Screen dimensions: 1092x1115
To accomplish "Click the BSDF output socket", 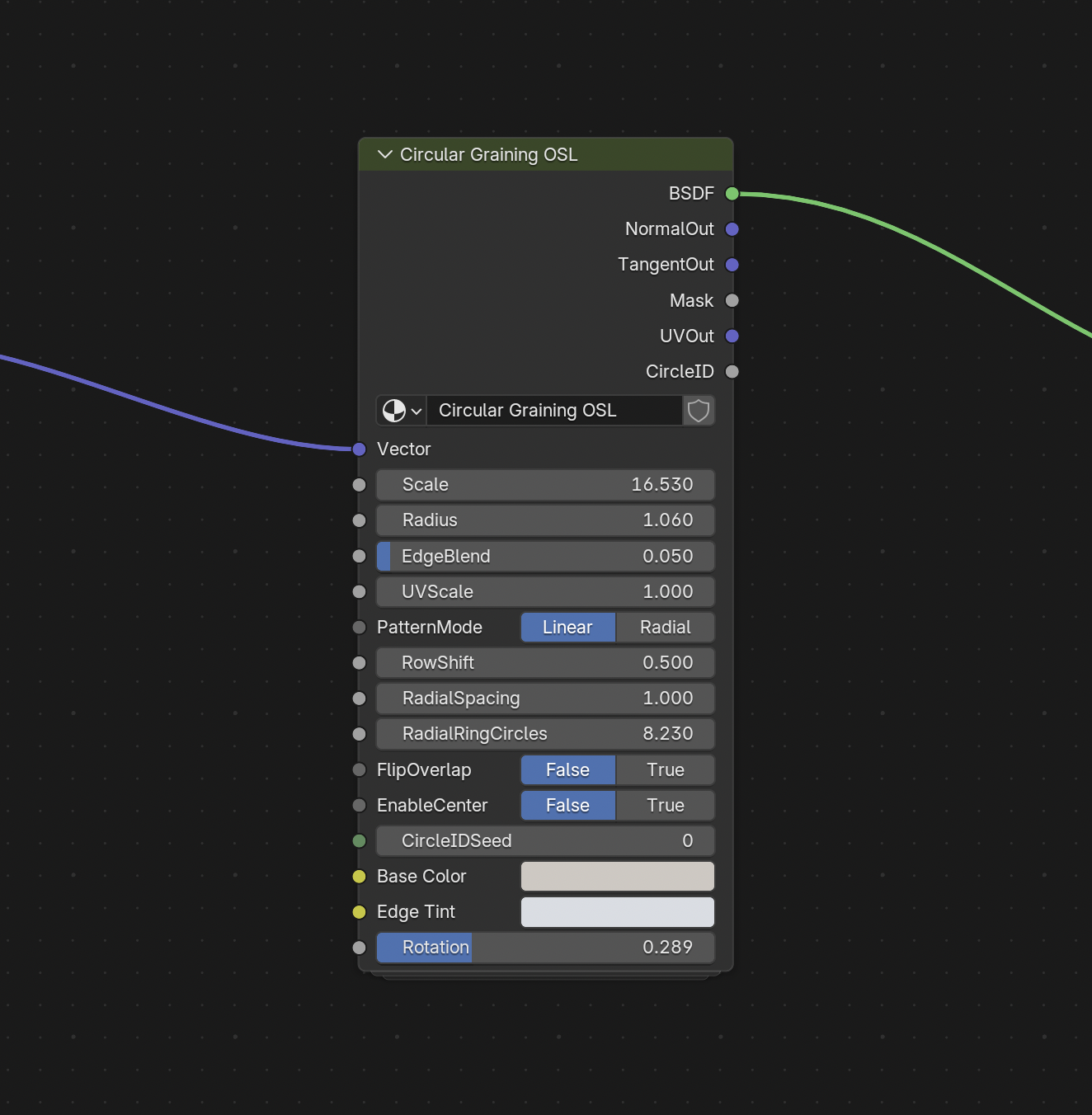I will pyautogui.click(x=732, y=194).
